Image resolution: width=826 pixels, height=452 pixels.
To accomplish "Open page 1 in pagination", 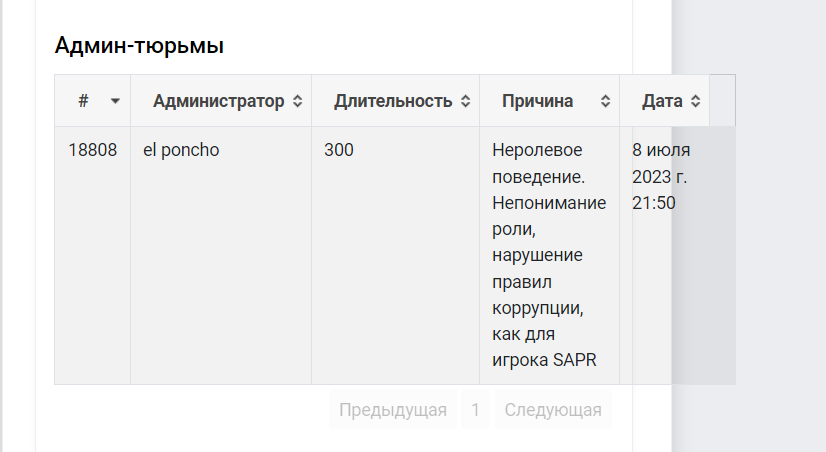I will pos(475,409).
